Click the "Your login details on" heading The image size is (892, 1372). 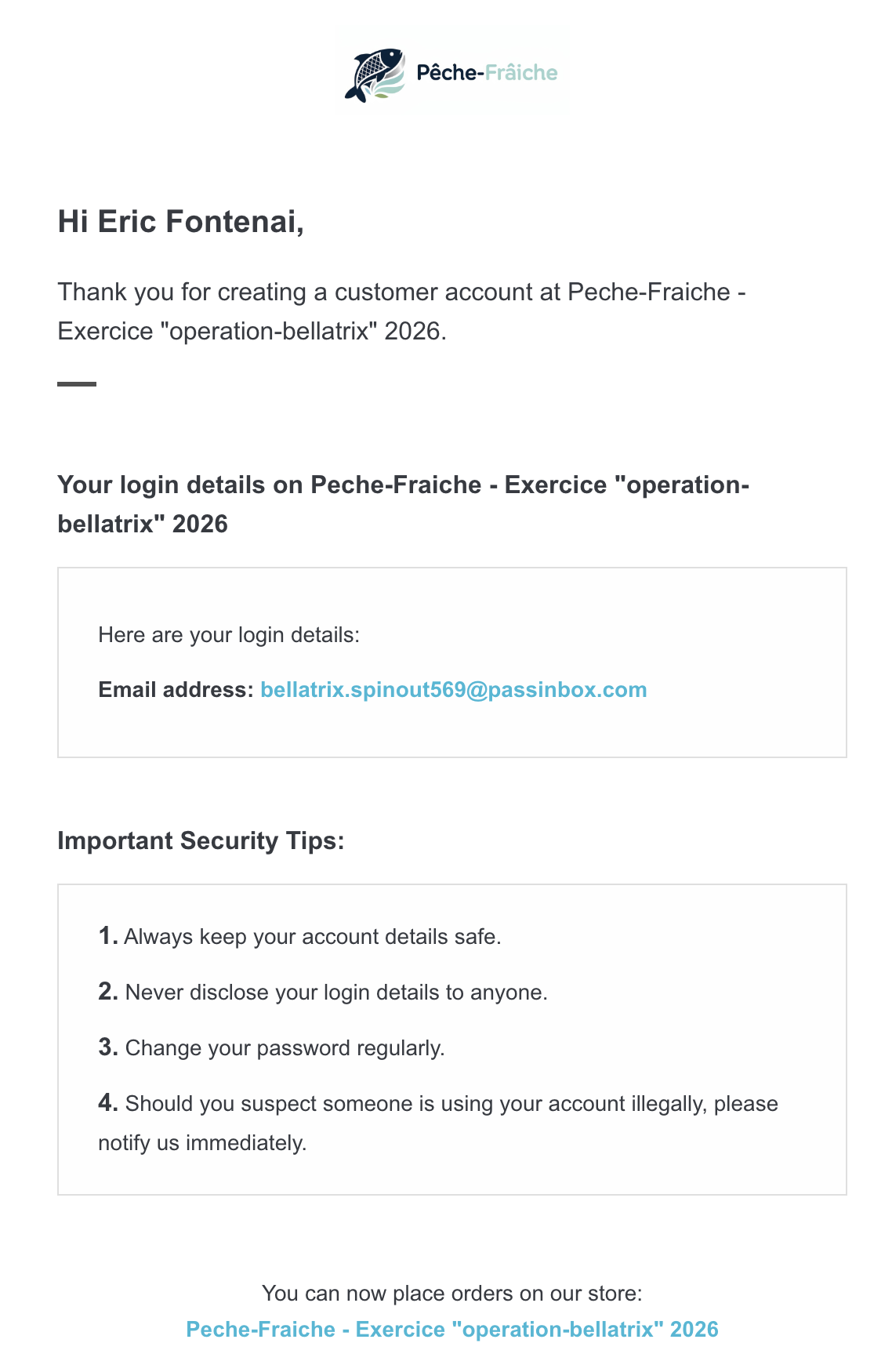point(403,504)
